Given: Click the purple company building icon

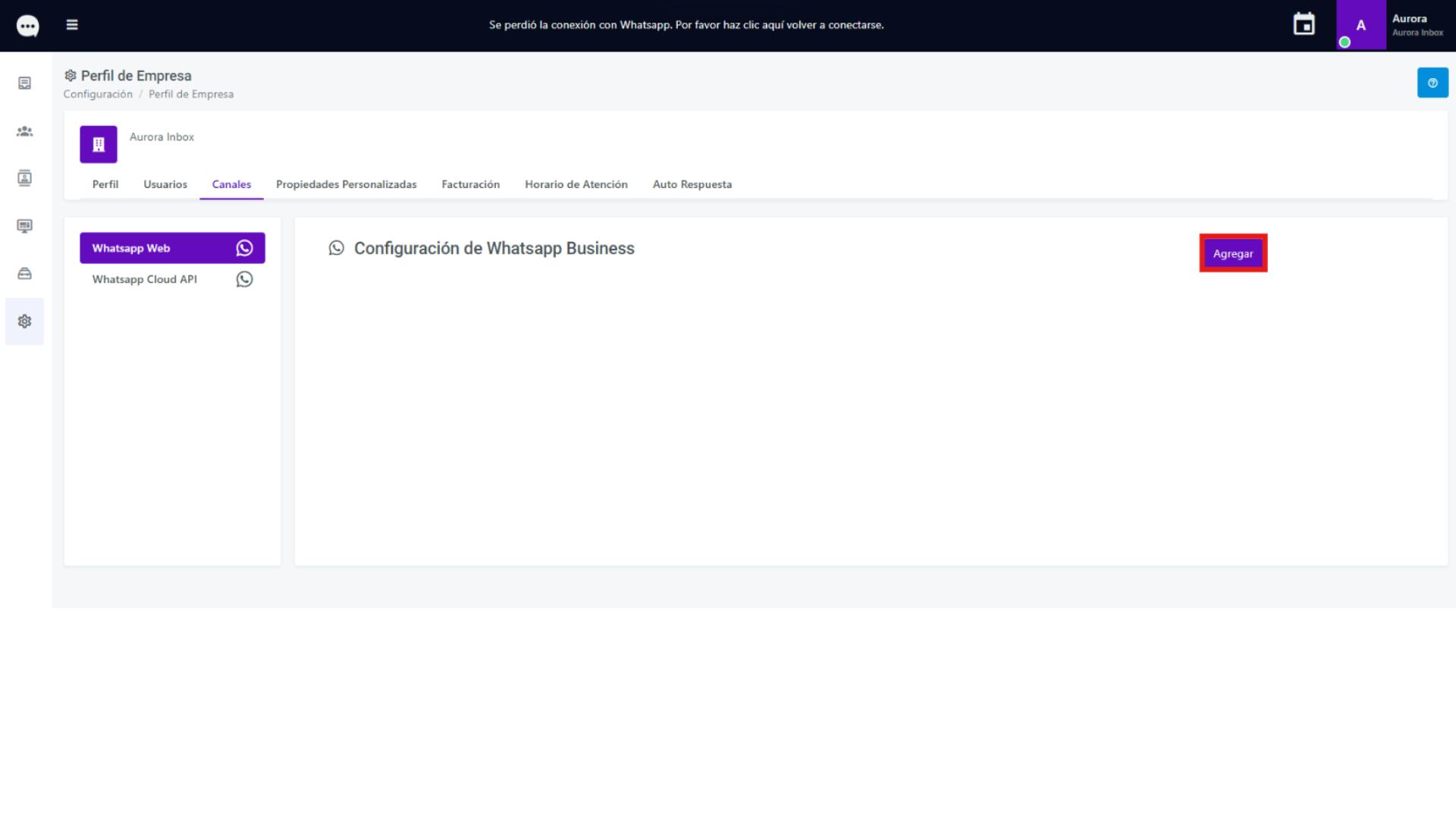Looking at the screenshot, I should pyautogui.click(x=99, y=144).
